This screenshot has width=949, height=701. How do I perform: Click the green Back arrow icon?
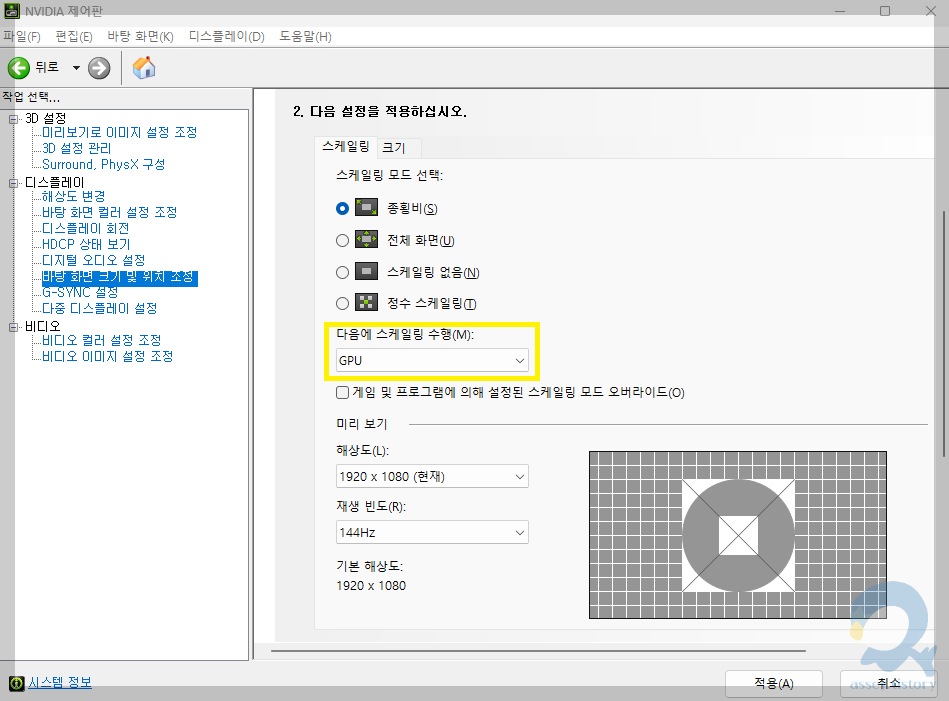tap(19, 68)
